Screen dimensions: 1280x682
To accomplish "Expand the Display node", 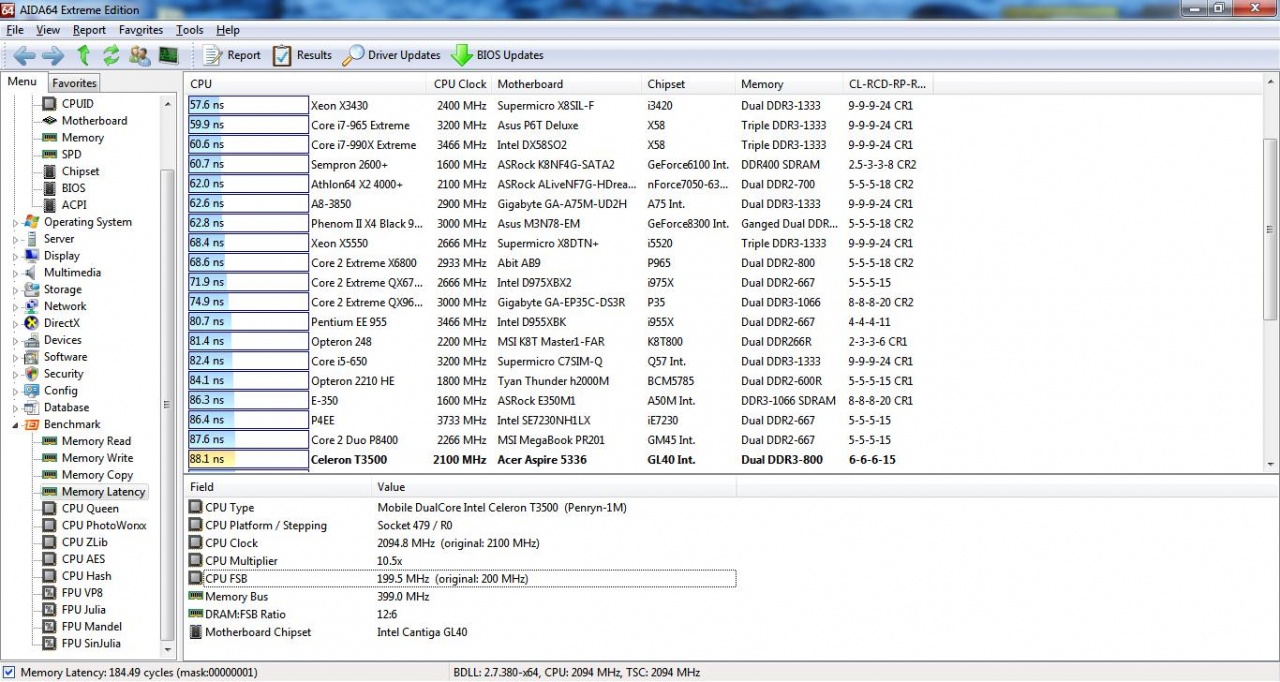I will tap(15, 256).
